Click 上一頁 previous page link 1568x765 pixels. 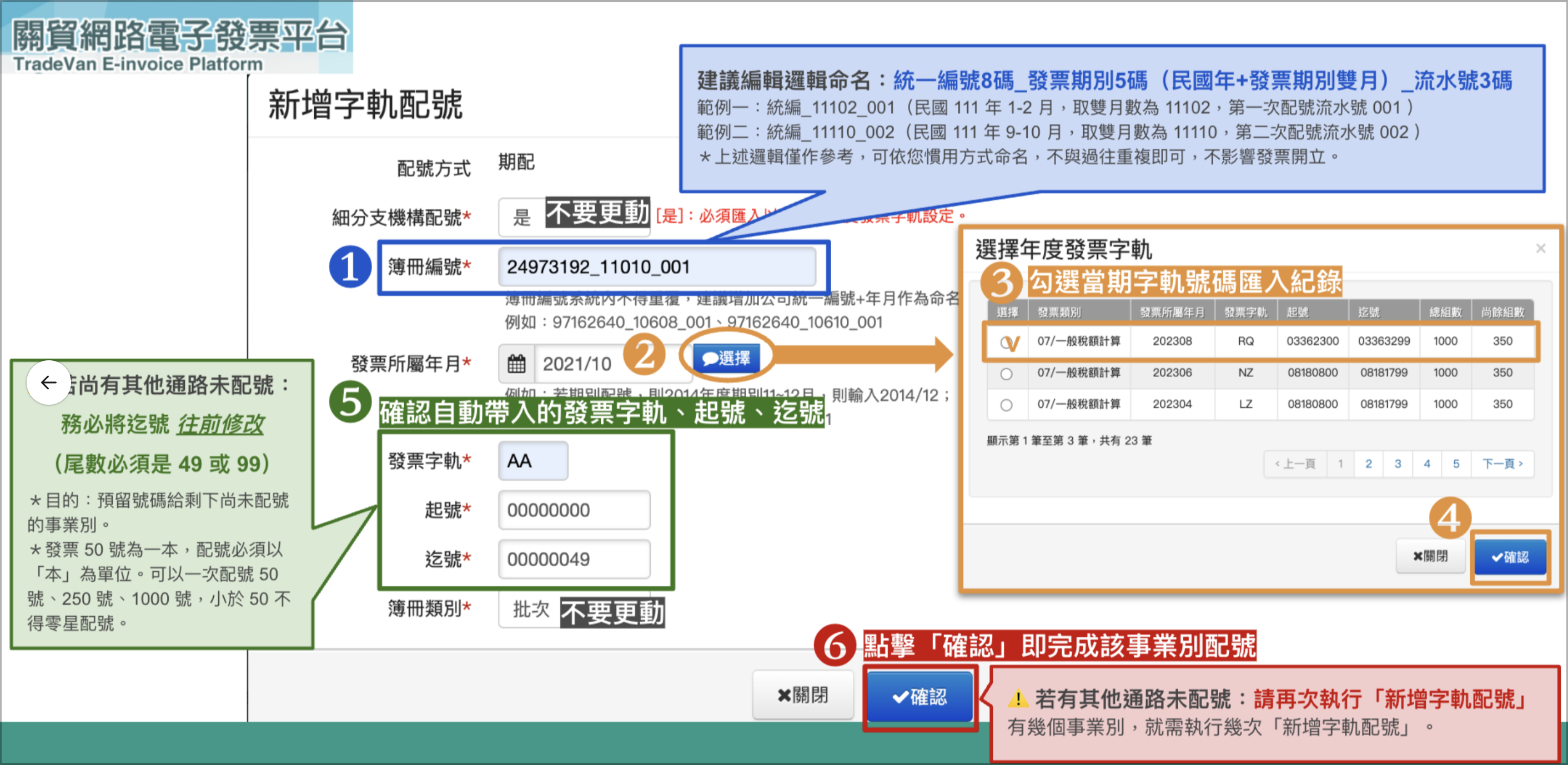pyautogui.click(x=1295, y=464)
